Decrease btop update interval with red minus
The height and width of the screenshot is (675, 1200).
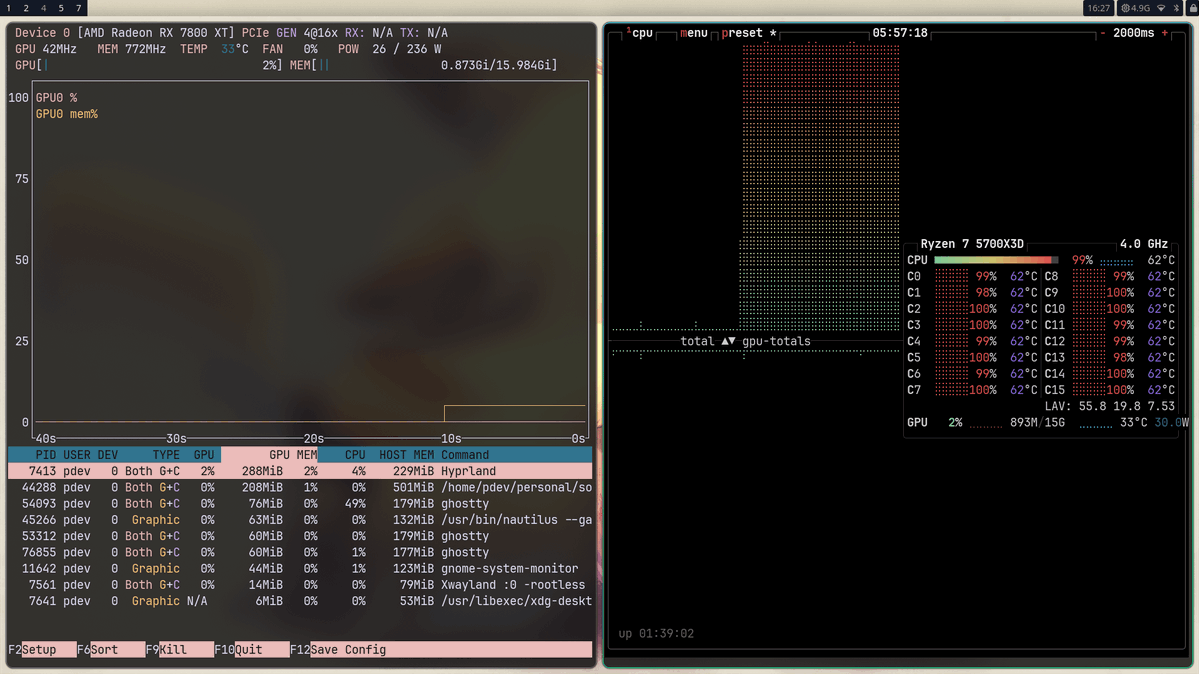coord(1103,33)
